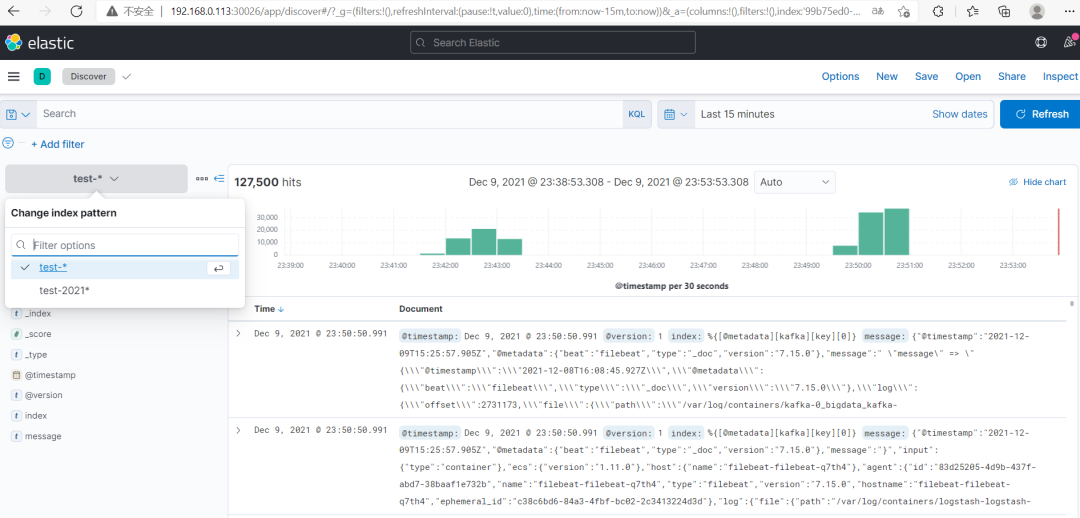Image resolution: width=1080 pixels, height=518 pixels.
Task: Click the Discover breadcrumb chevron
Action: click(x=126, y=76)
